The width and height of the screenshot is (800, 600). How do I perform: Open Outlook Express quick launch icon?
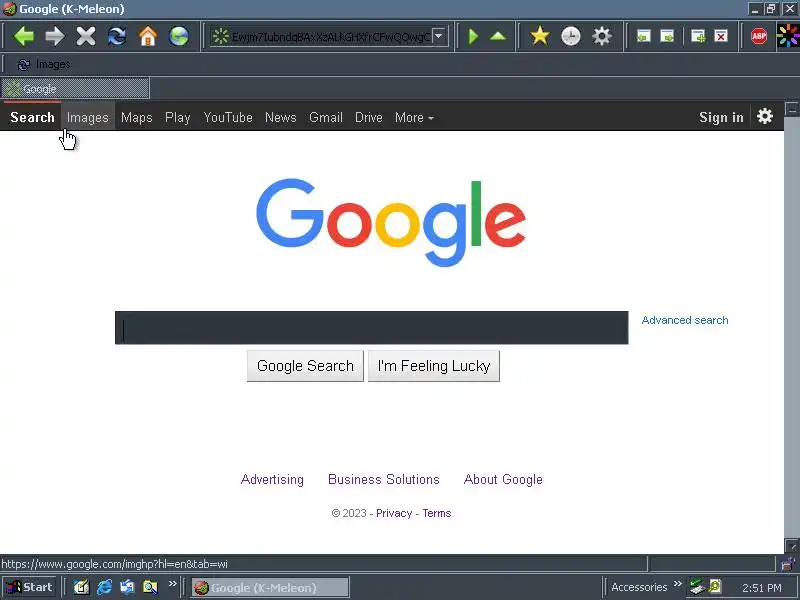pos(127,587)
